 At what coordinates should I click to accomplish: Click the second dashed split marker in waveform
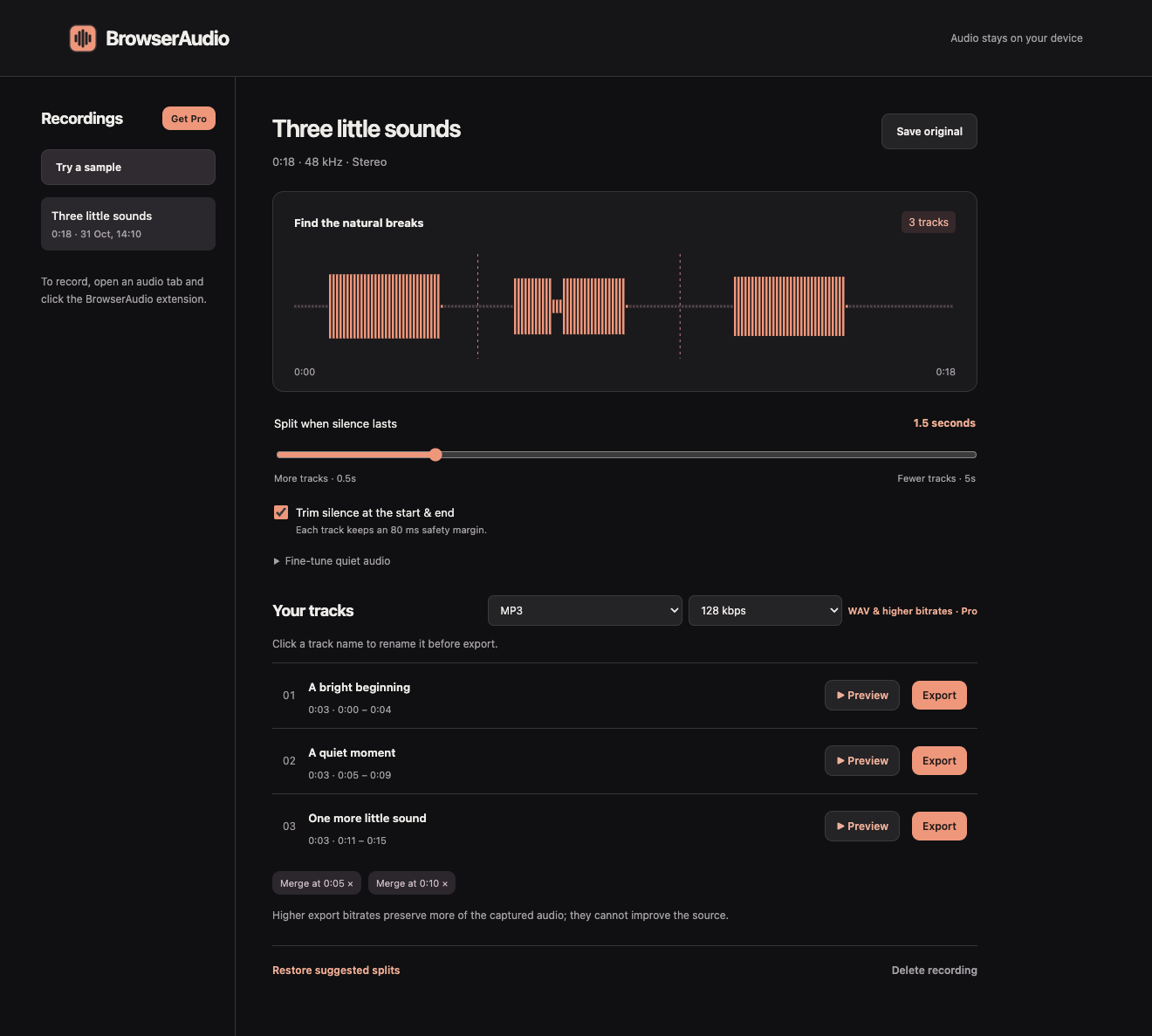pos(680,305)
